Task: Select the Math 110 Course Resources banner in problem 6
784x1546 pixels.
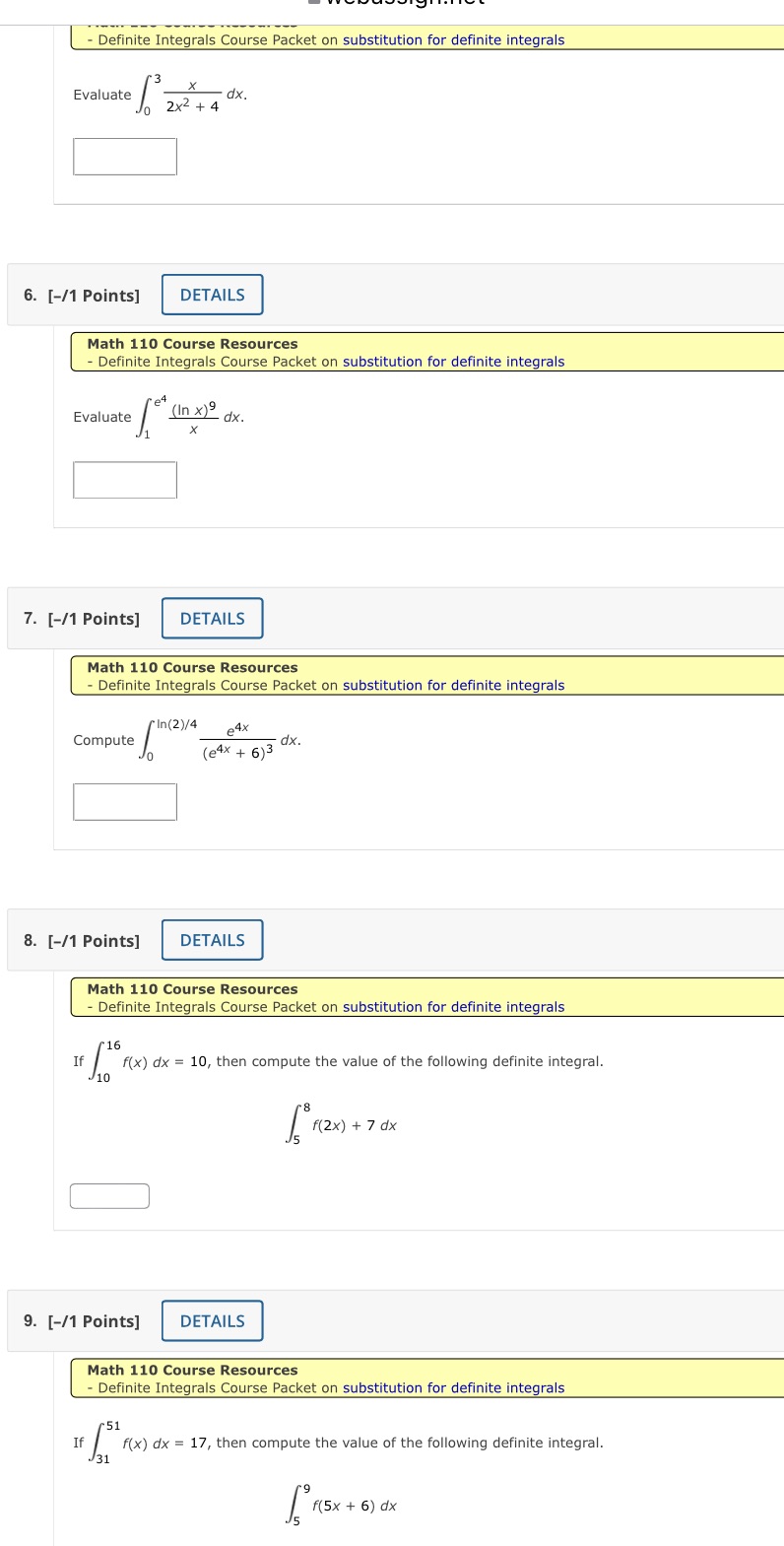Action: click(x=191, y=343)
